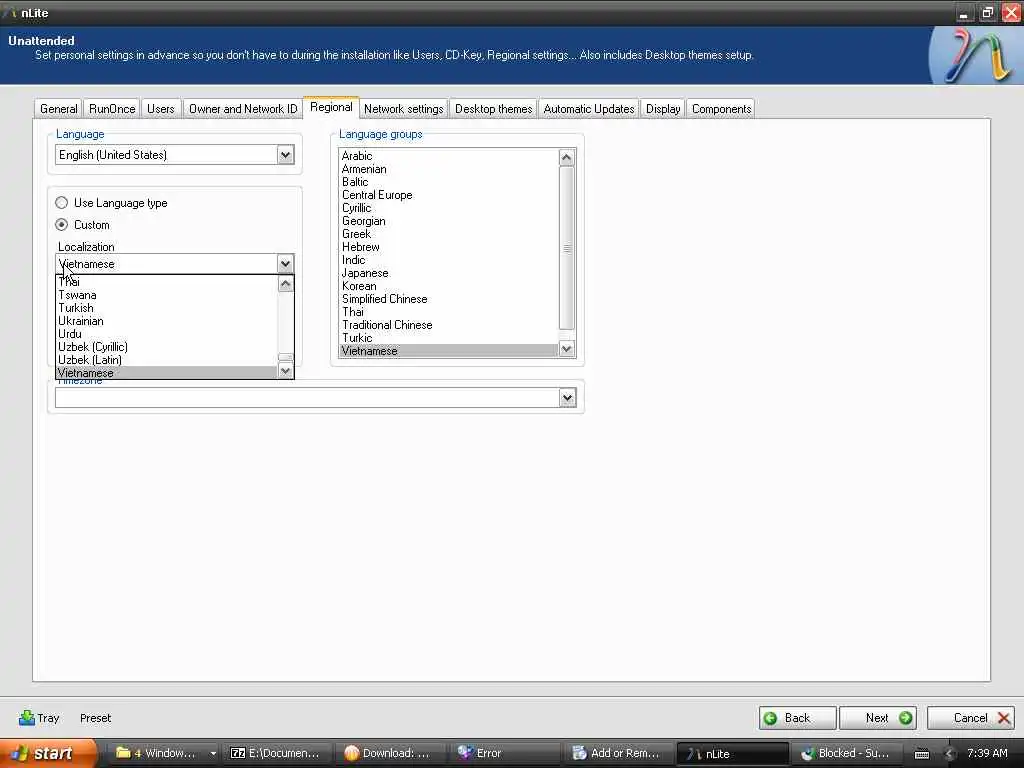Select Arabic in Language groups
This screenshot has width=1024, height=768.
[449, 156]
